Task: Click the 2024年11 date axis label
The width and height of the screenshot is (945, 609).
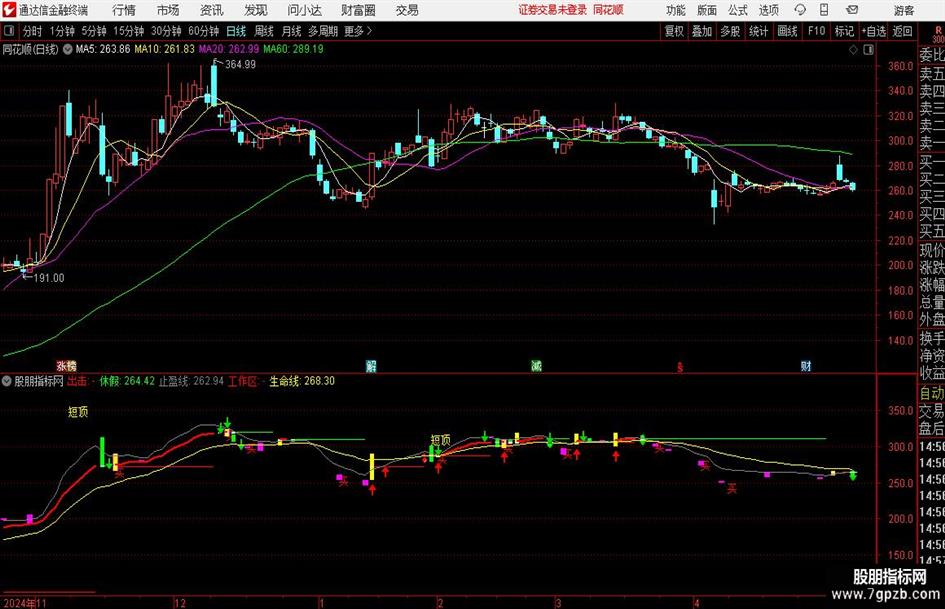Action: [x=25, y=603]
